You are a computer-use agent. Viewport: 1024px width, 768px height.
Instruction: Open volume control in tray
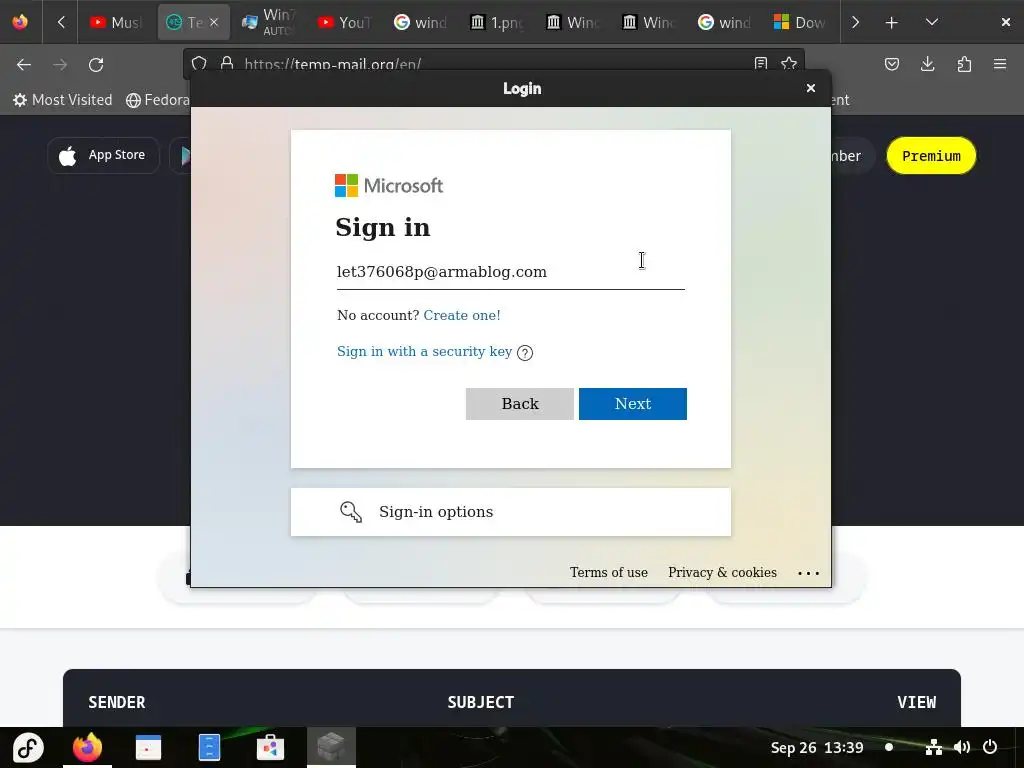961,747
